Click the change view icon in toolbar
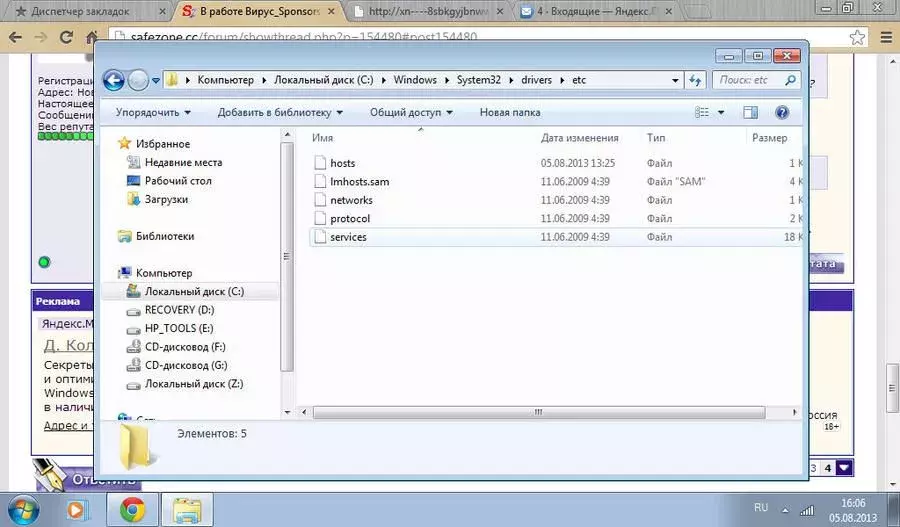 [702, 113]
